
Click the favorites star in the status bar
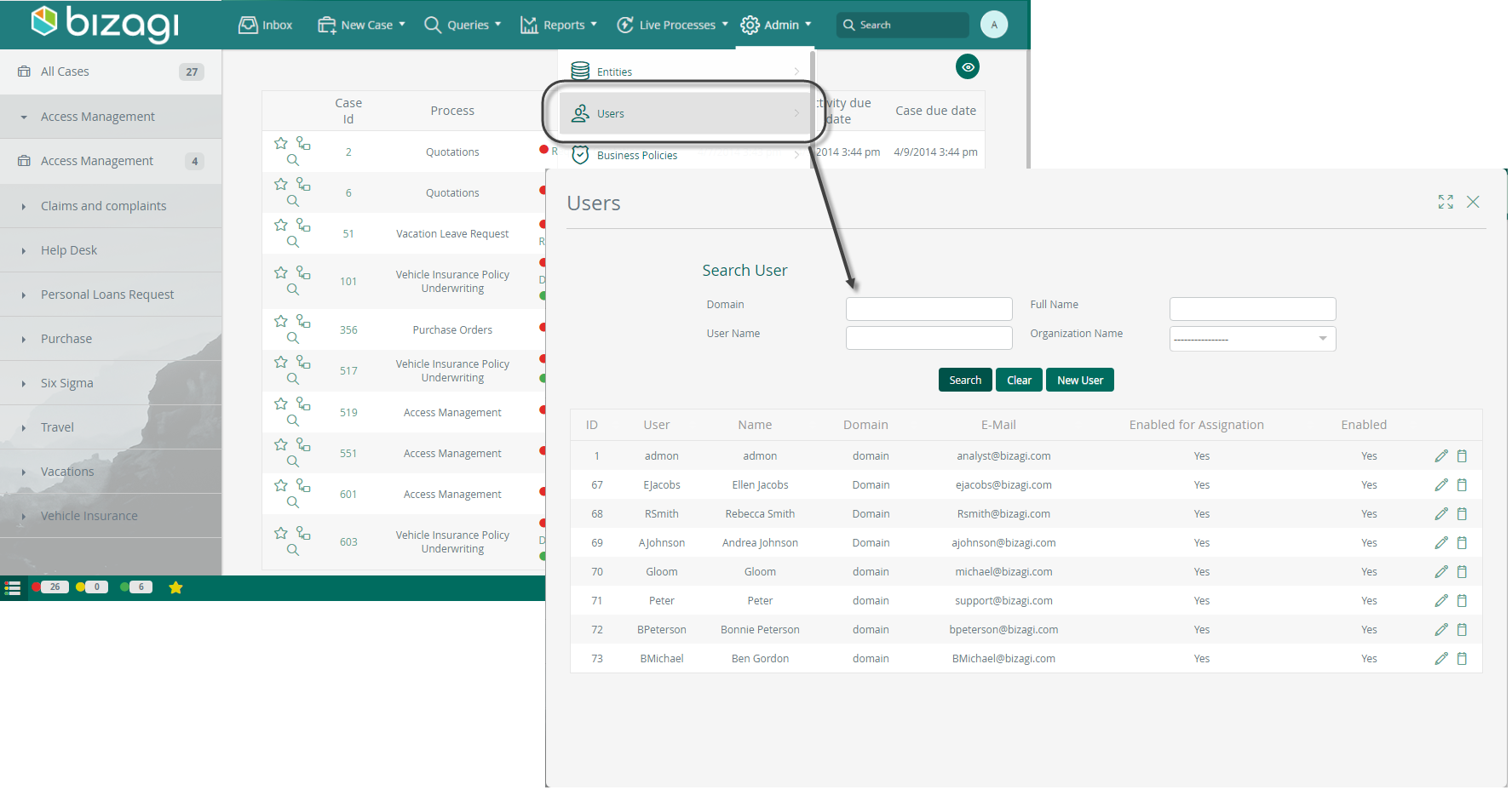(x=175, y=587)
